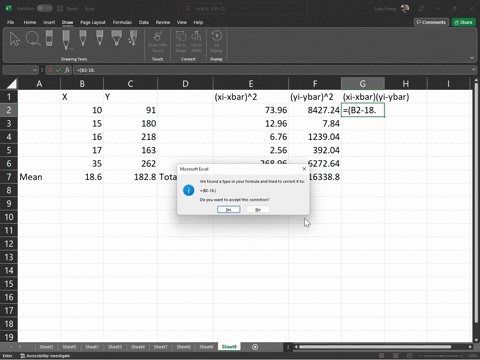The width and height of the screenshot is (480, 360).
Task: Select the cell with value 182.8
Action: coord(130,177)
